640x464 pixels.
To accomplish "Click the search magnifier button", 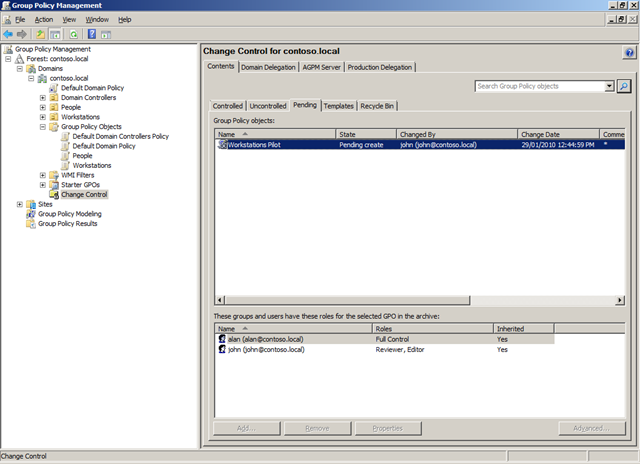I will (x=624, y=87).
